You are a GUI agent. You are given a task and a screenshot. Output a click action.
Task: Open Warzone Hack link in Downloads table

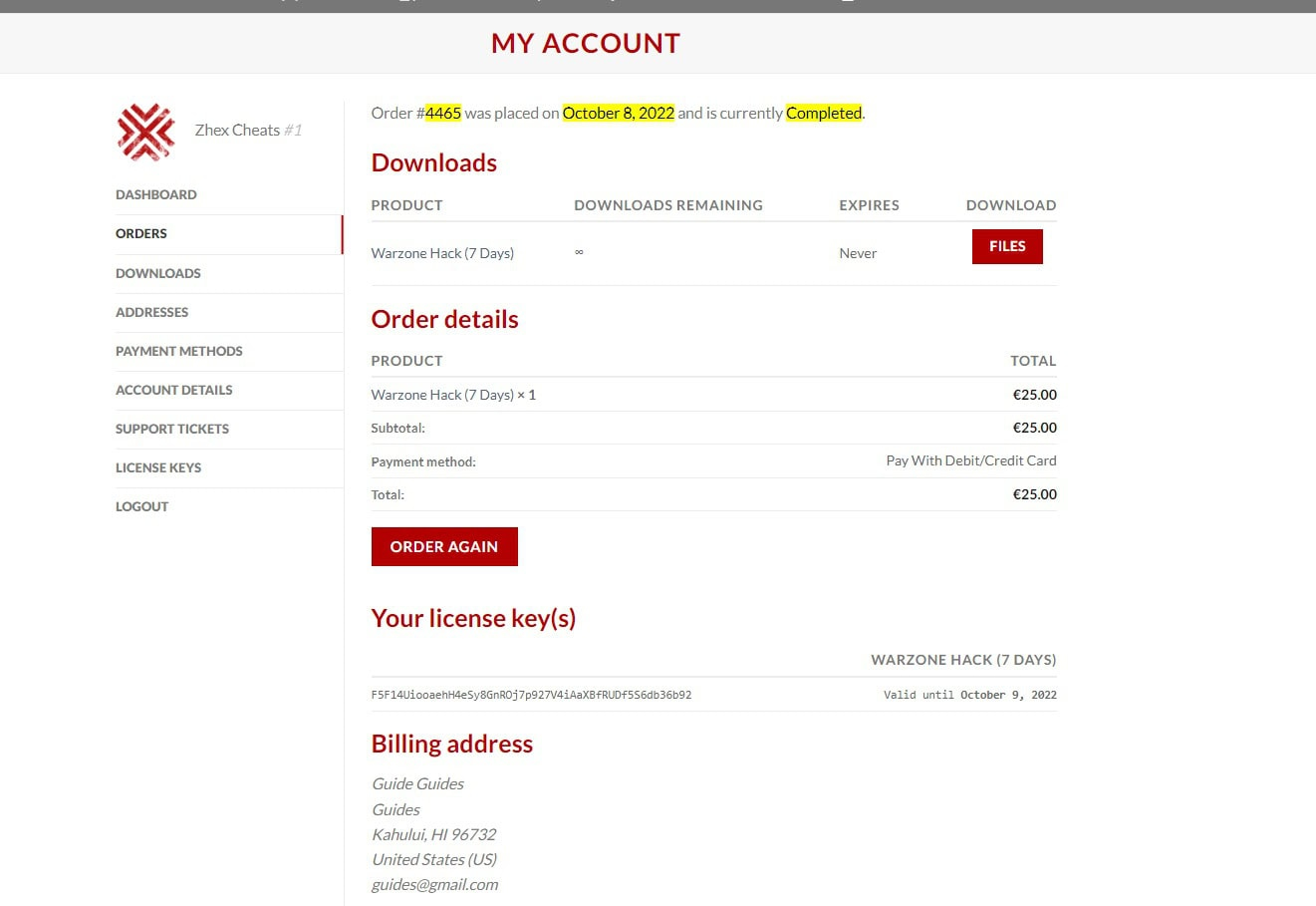point(442,253)
